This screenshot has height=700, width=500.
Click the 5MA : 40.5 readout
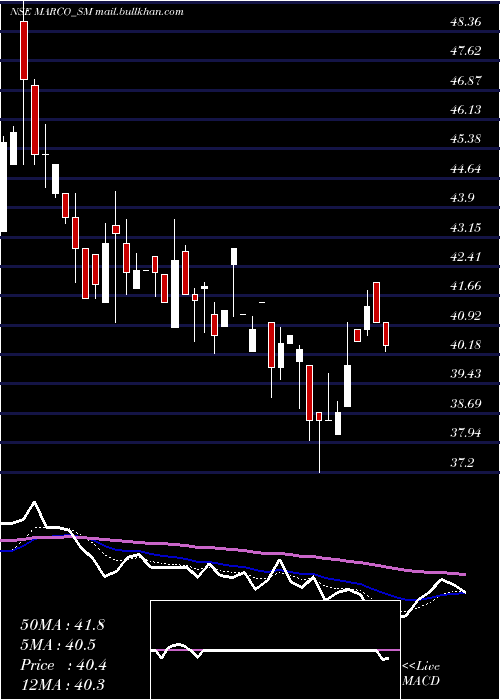coord(58,645)
